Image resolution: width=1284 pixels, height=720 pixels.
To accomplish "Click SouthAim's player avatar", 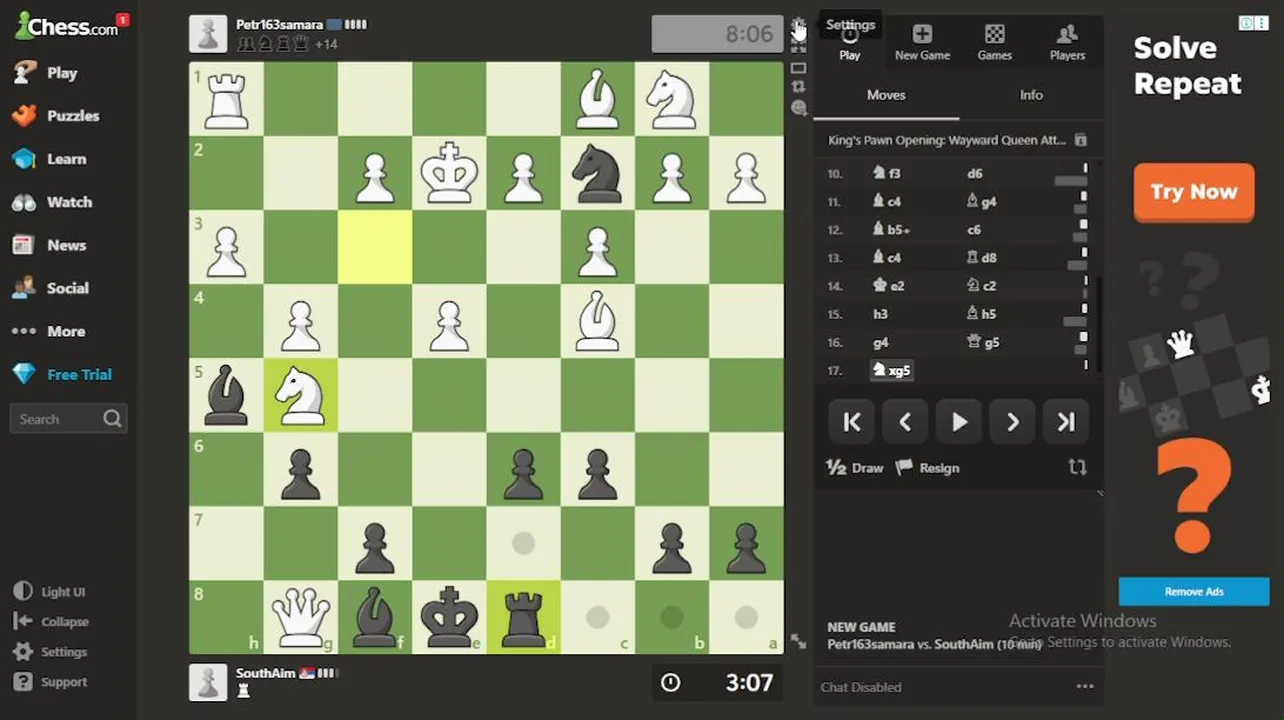I will 208,682.
